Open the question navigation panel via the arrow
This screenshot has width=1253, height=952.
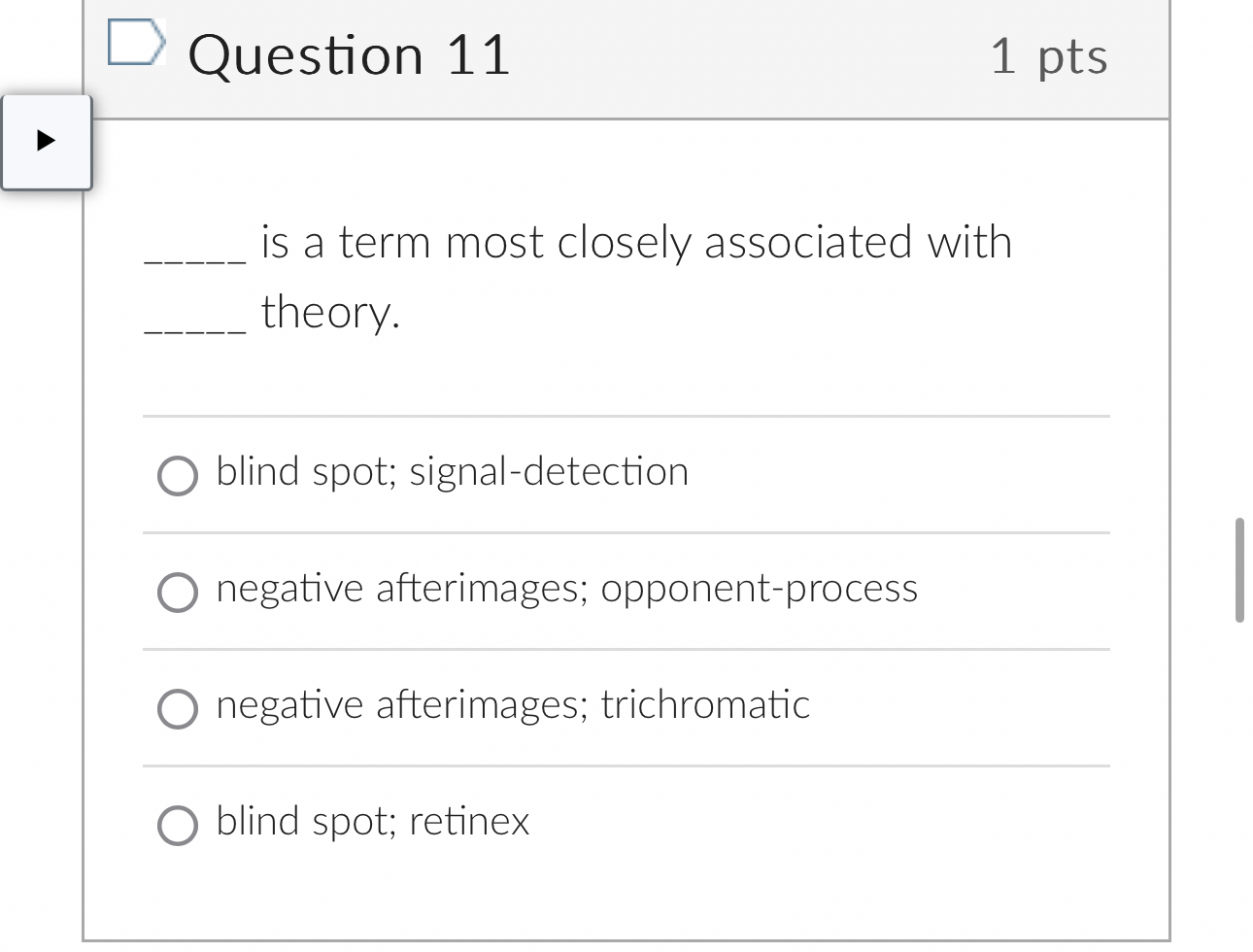[x=44, y=143]
